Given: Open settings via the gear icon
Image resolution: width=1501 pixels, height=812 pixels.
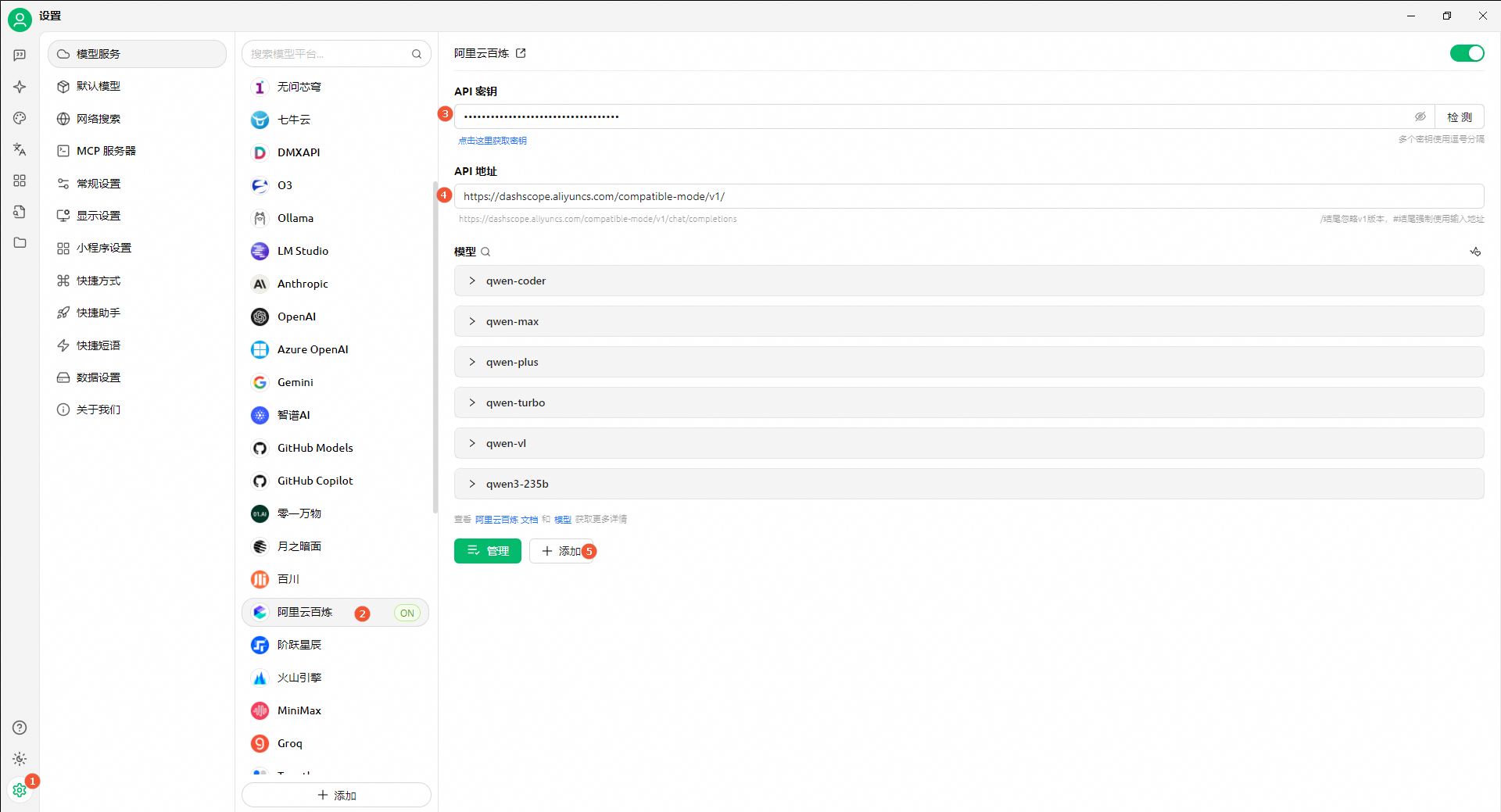Looking at the screenshot, I should pyautogui.click(x=20, y=790).
